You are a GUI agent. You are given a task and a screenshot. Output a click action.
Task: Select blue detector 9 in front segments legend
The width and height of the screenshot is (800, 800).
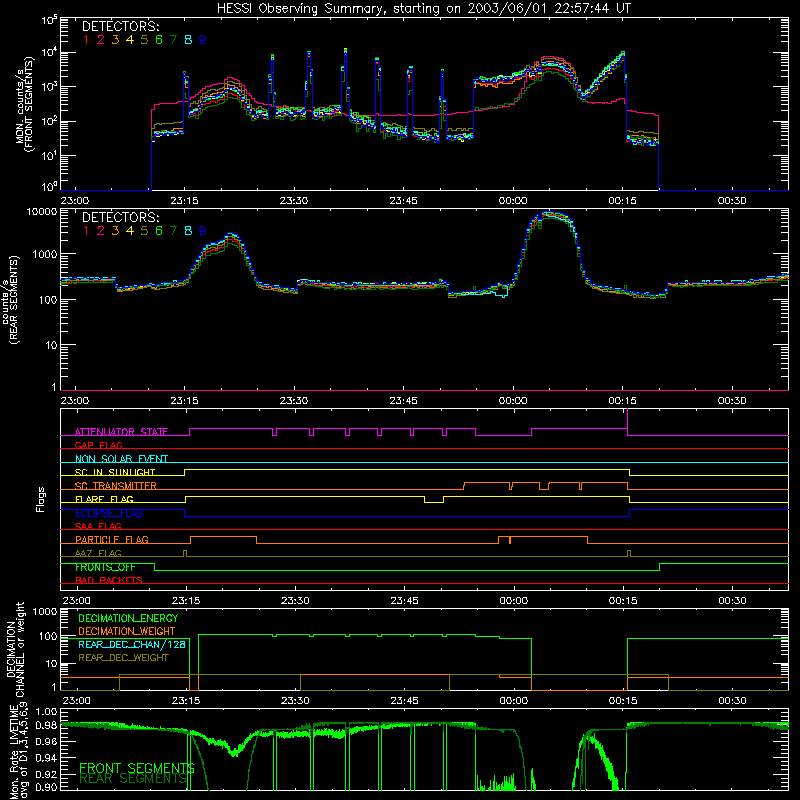coord(203,40)
